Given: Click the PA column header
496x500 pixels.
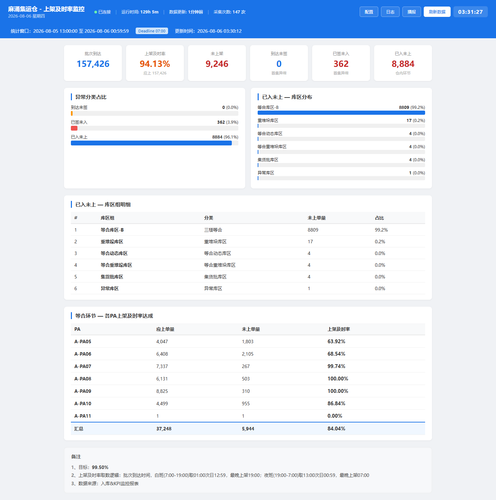Looking at the screenshot, I should click(77, 329).
